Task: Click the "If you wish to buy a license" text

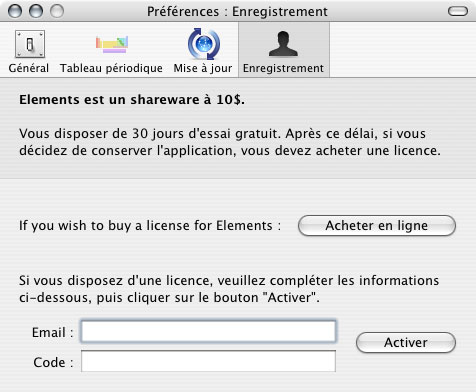Action: 150,226
